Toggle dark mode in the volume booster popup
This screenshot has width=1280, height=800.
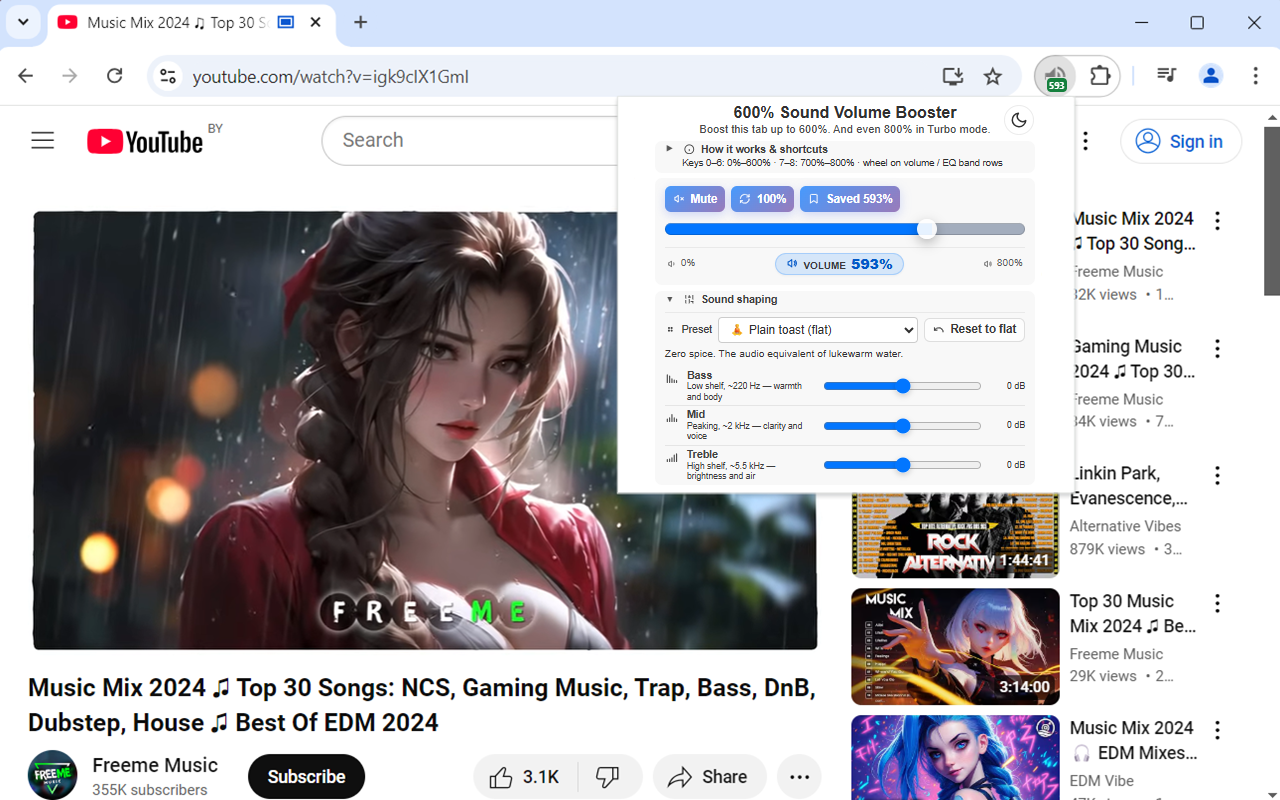click(1019, 120)
